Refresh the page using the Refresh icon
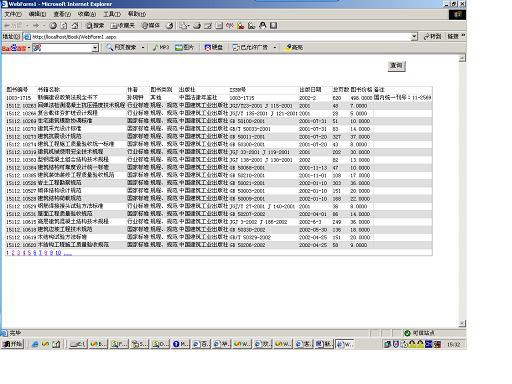The image size is (512, 384). [x=64, y=25]
